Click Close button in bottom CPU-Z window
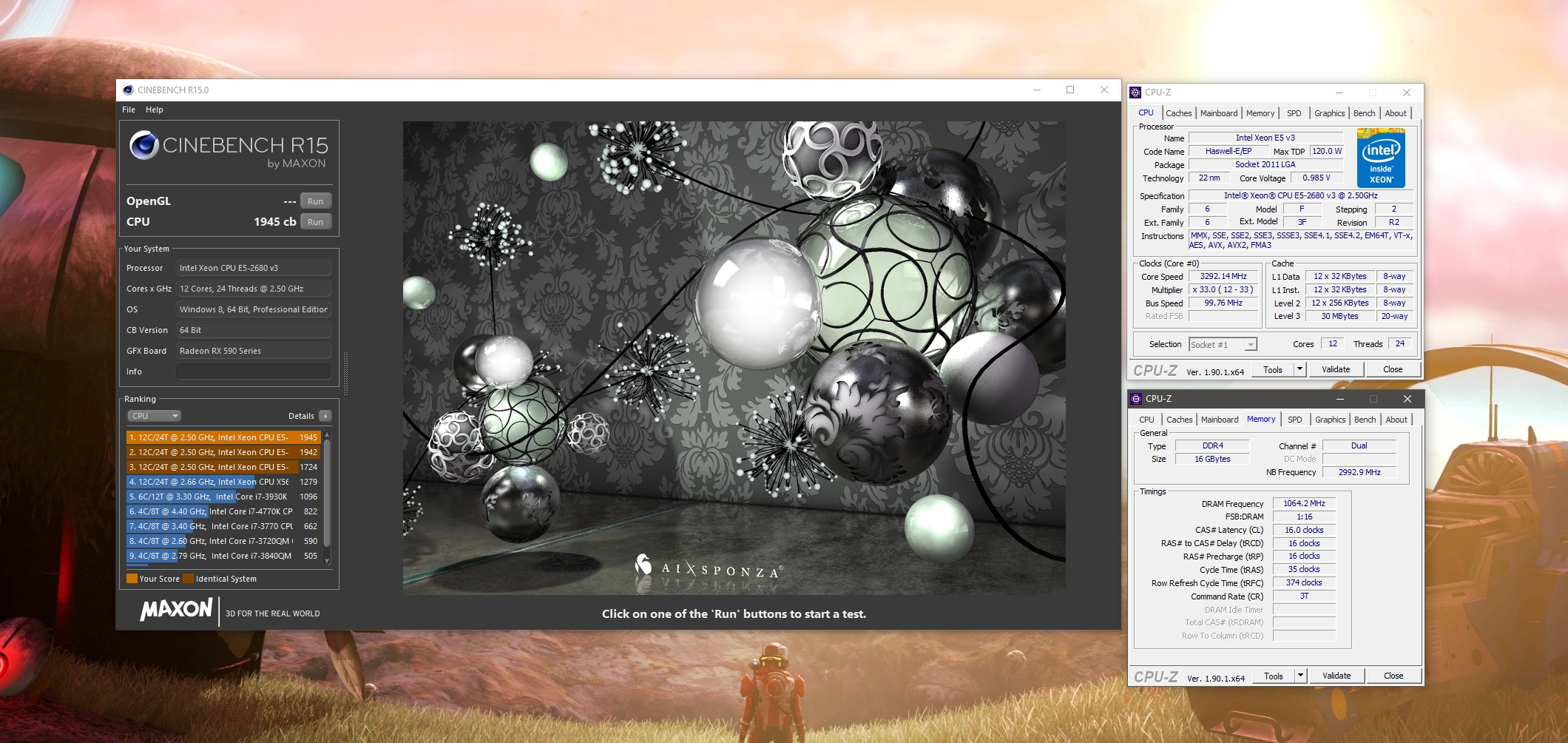This screenshot has width=1568, height=743. tap(1393, 676)
